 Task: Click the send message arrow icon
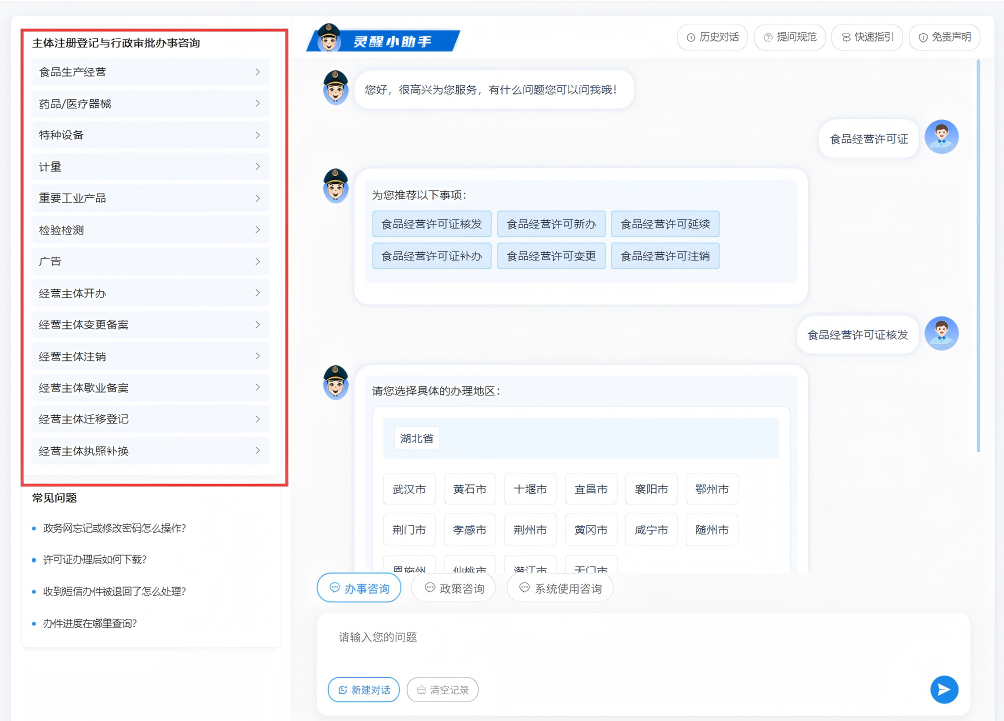(943, 689)
